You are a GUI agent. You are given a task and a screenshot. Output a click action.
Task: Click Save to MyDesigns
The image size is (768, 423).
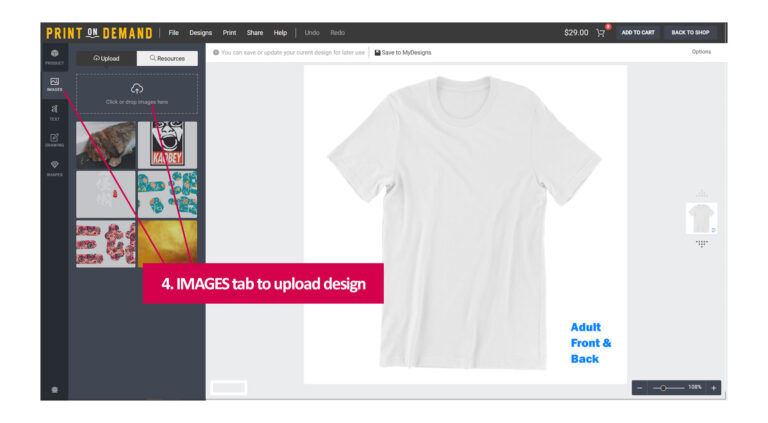(x=403, y=52)
